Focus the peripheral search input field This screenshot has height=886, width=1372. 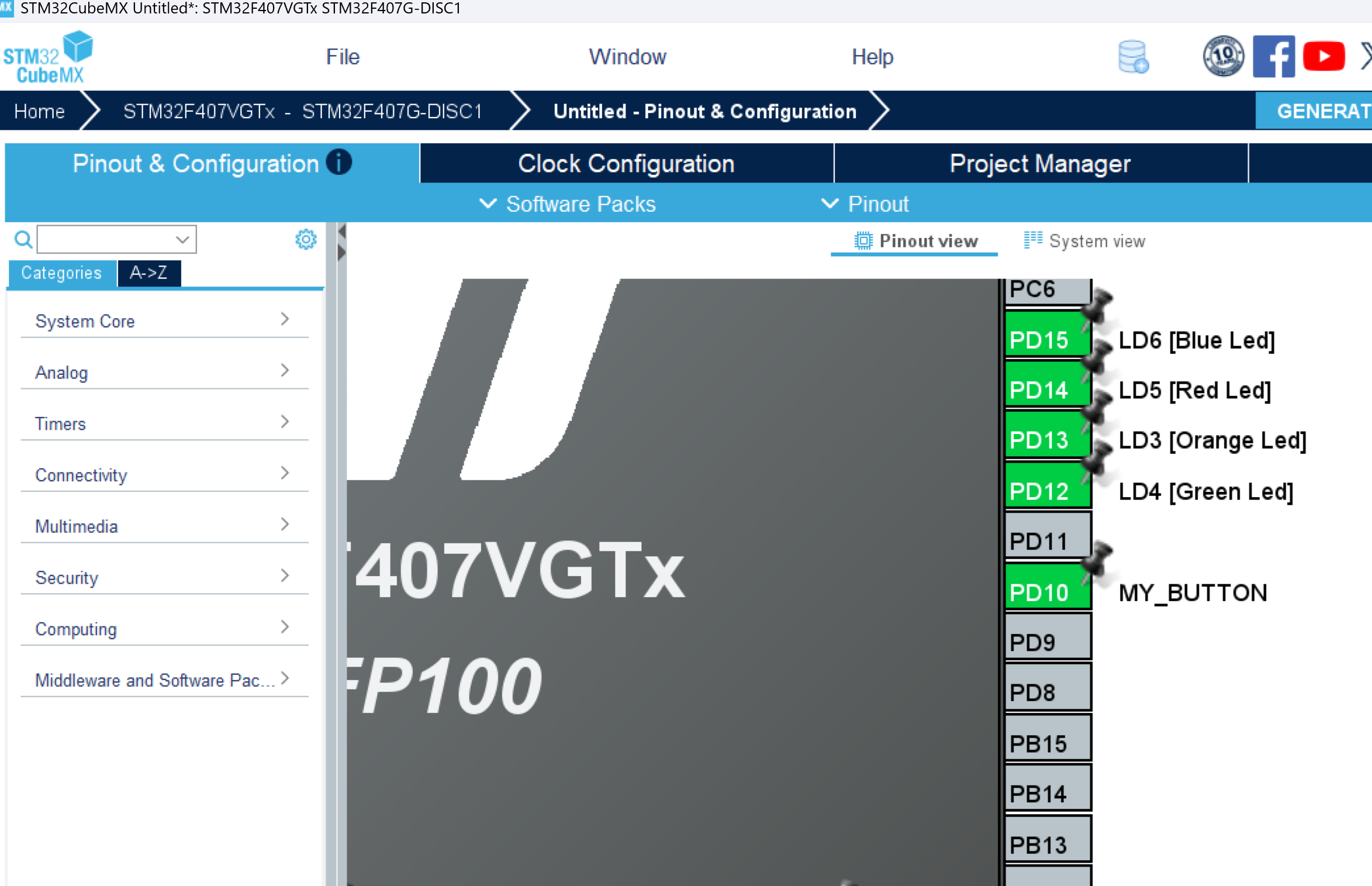117,239
